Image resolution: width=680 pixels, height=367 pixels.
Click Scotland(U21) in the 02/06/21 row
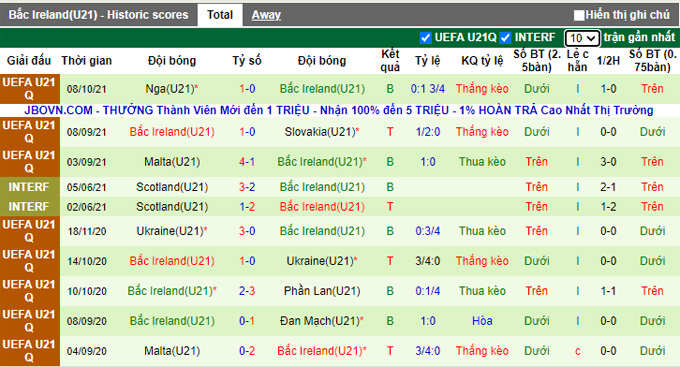172,206
